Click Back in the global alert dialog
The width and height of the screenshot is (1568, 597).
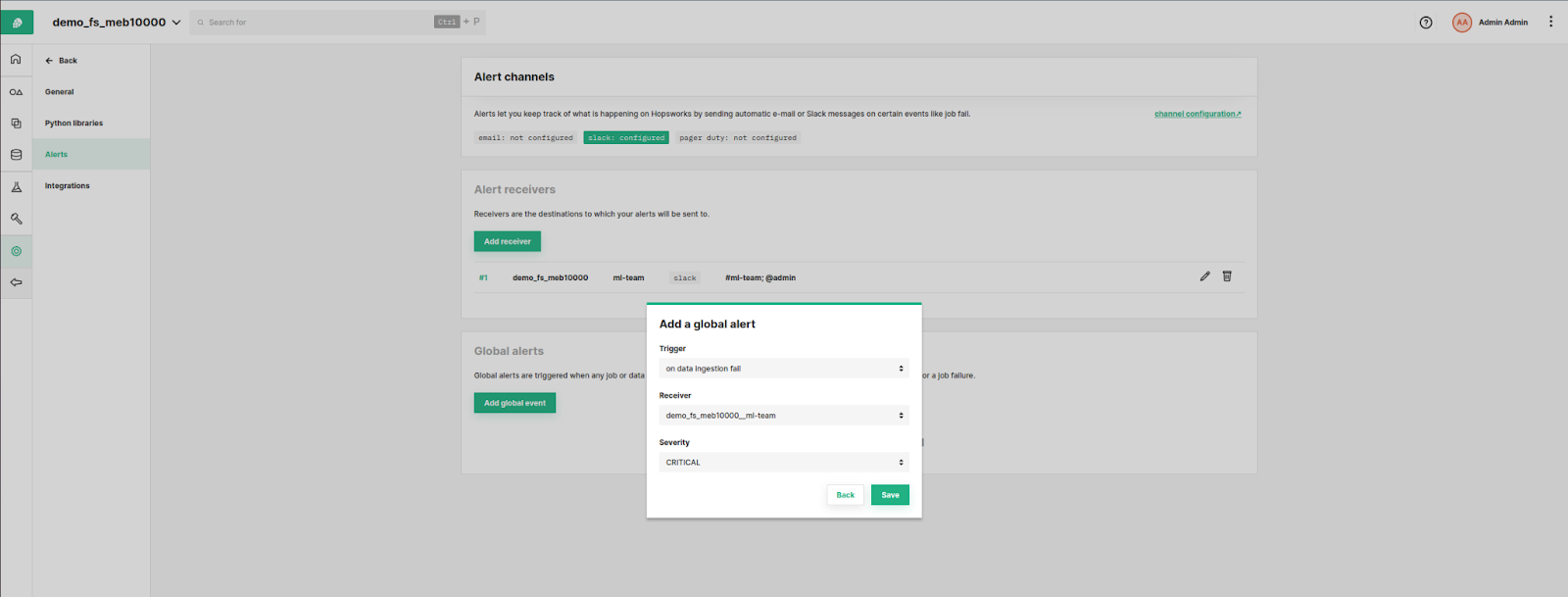pyautogui.click(x=846, y=495)
